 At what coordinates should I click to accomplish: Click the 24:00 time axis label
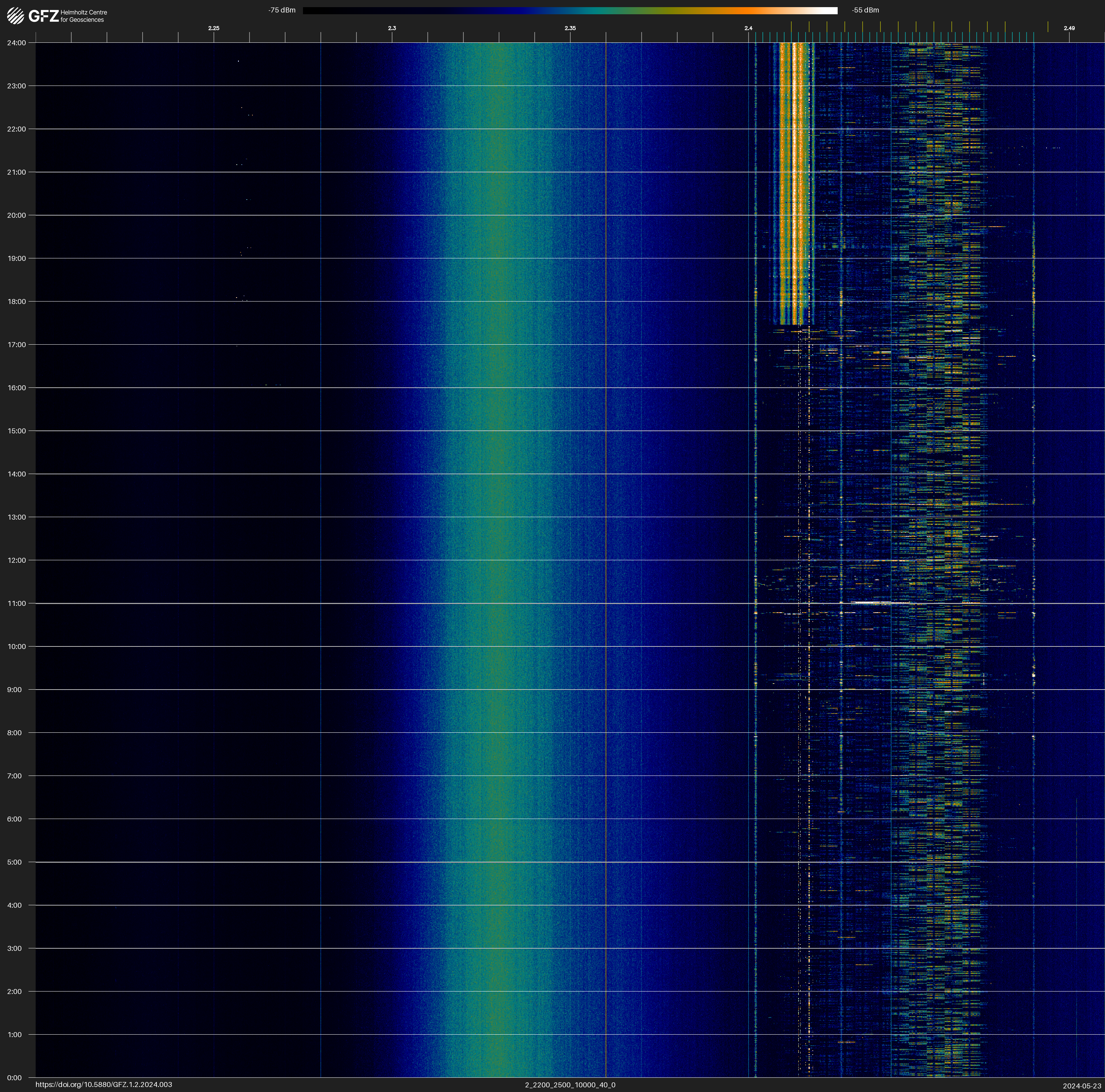(17, 43)
